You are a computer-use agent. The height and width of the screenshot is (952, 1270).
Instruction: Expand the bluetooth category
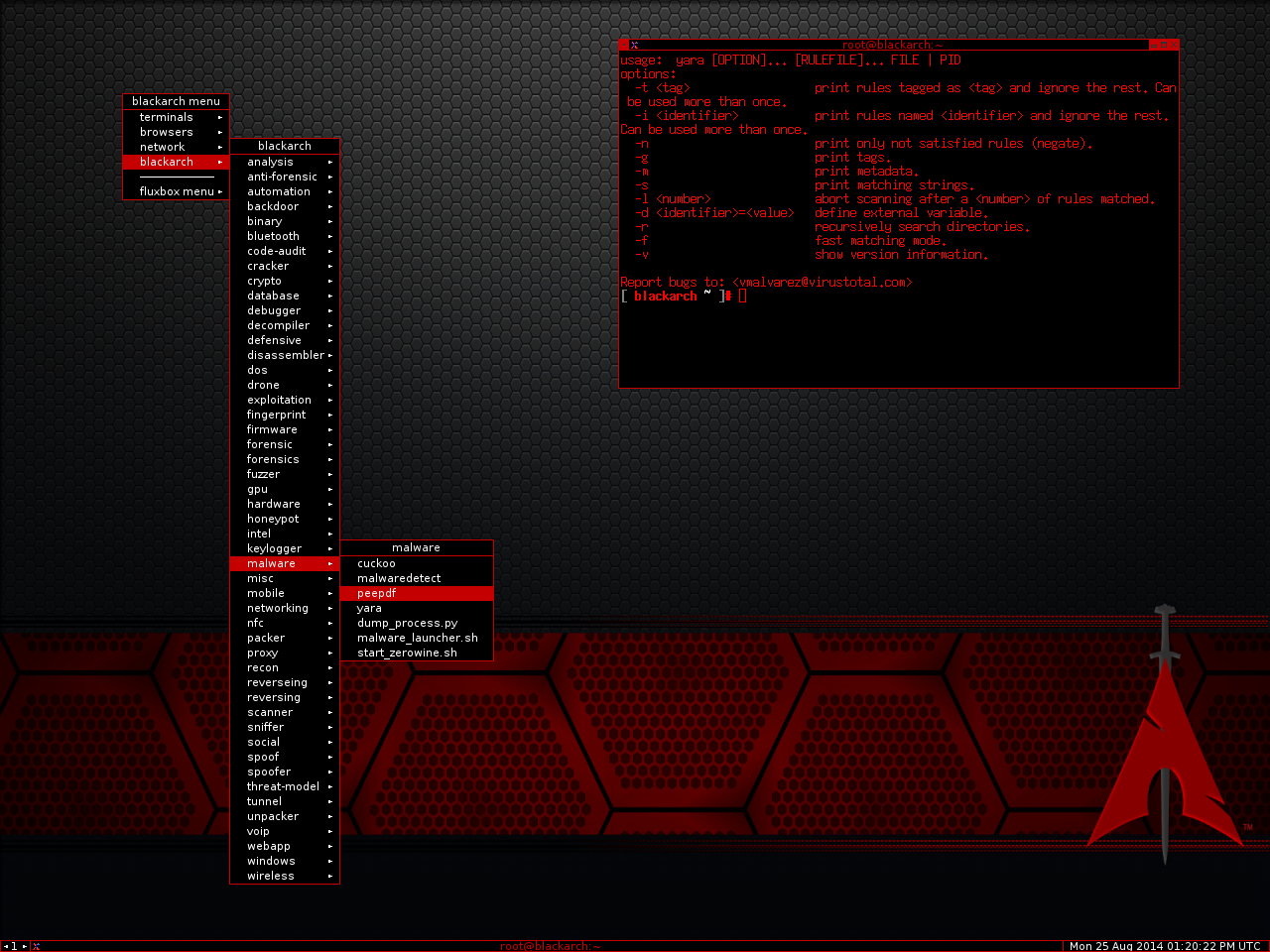(285, 236)
